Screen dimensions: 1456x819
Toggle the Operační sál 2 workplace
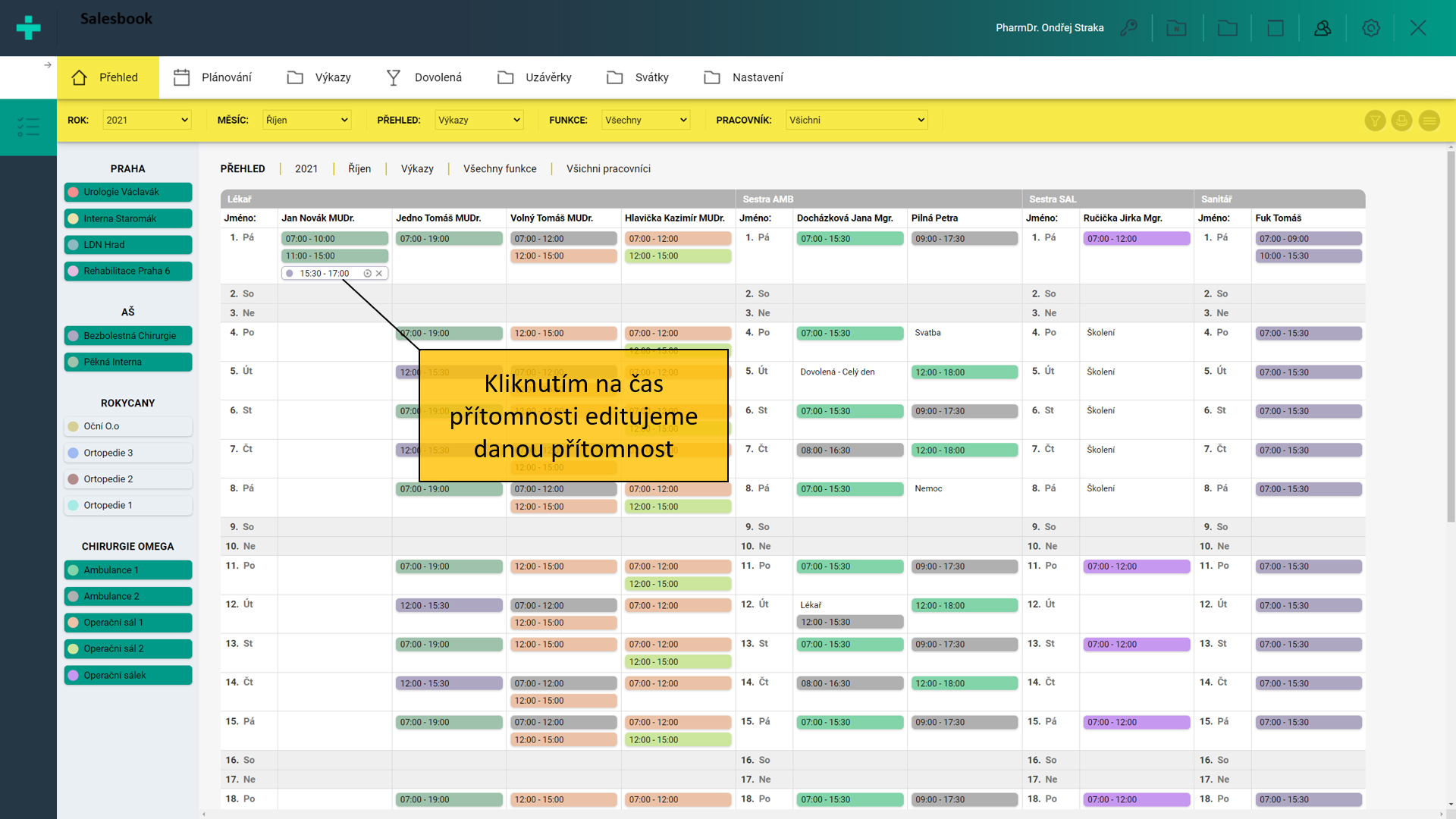point(128,649)
